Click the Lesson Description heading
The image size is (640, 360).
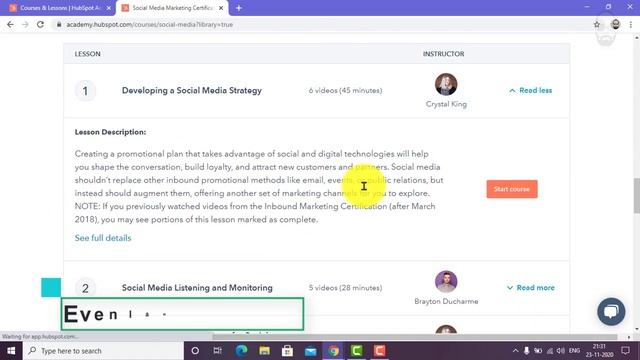110,132
